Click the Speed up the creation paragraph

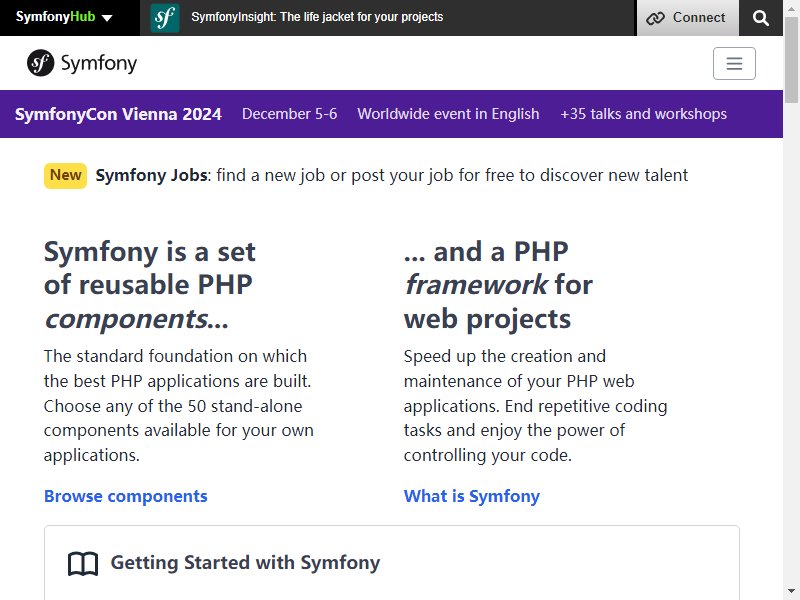535,406
